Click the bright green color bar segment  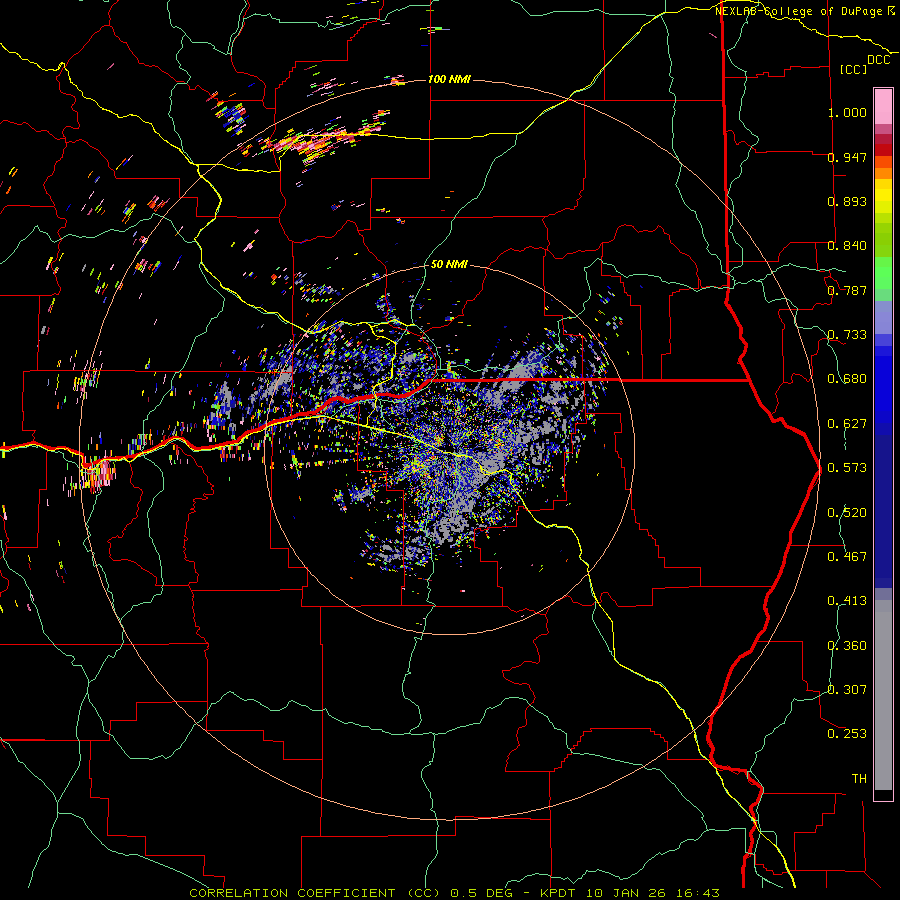[883, 273]
